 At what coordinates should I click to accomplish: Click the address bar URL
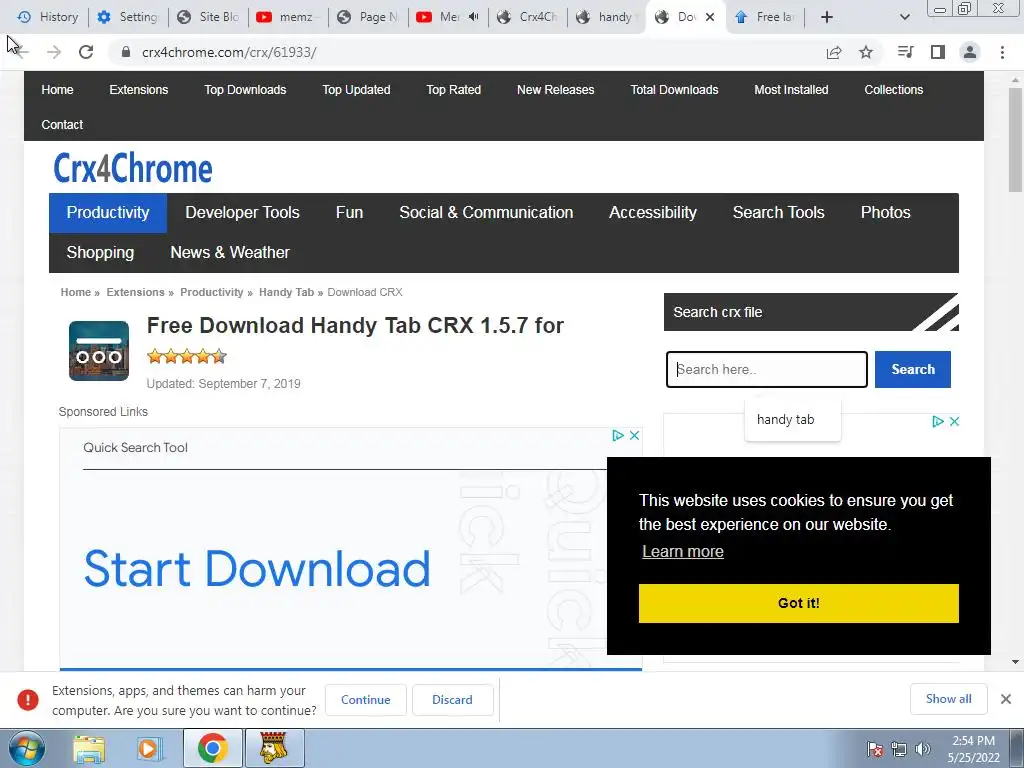[229, 52]
